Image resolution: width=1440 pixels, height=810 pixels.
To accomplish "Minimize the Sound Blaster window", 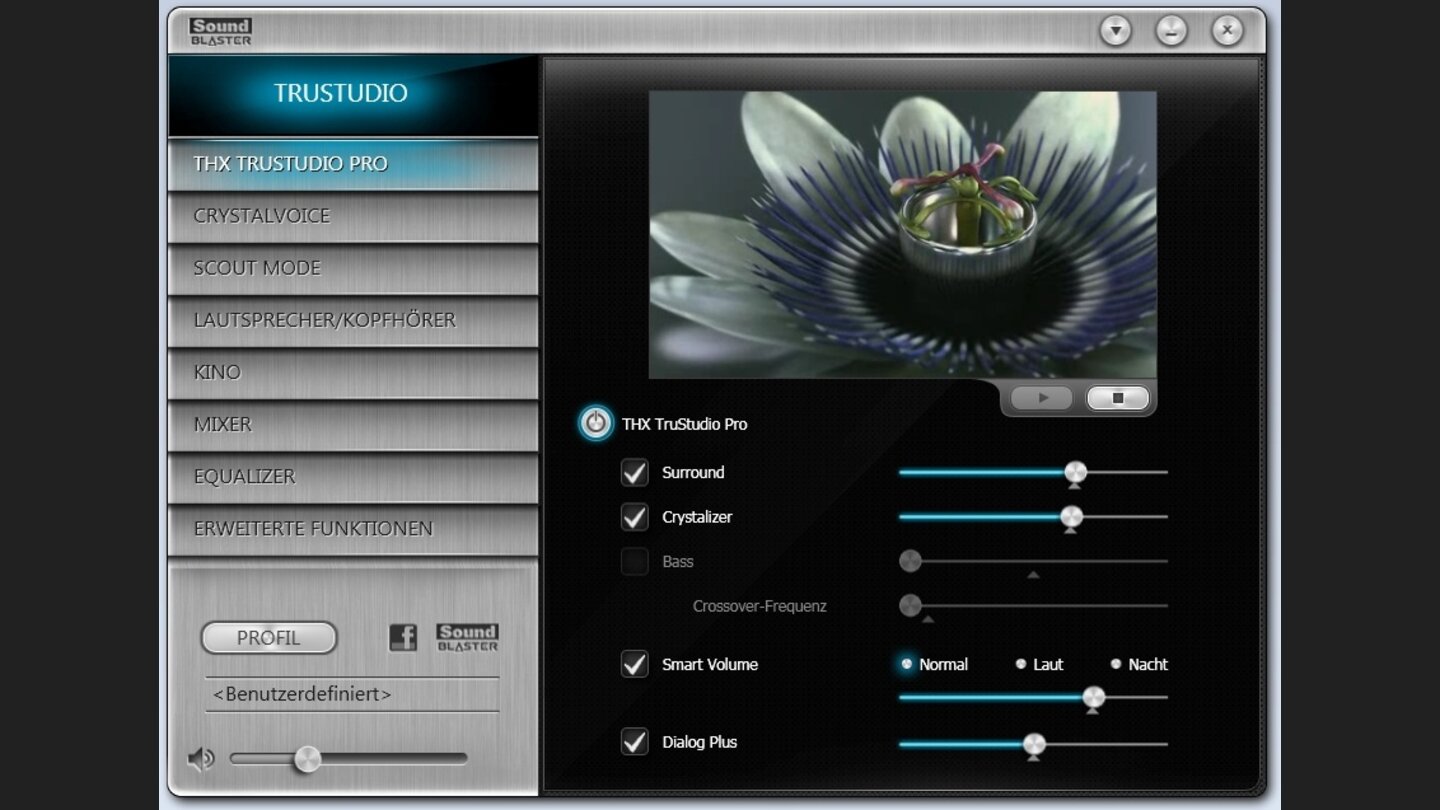I will (x=1171, y=31).
